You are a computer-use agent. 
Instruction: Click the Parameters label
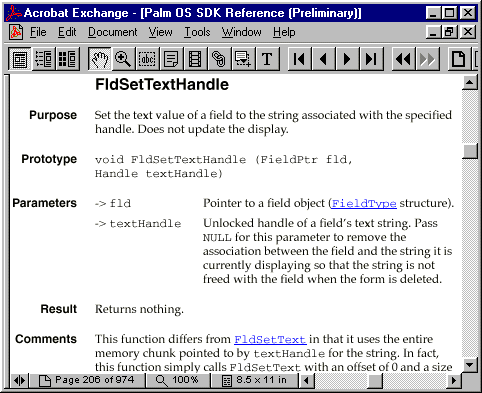pos(44,203)
